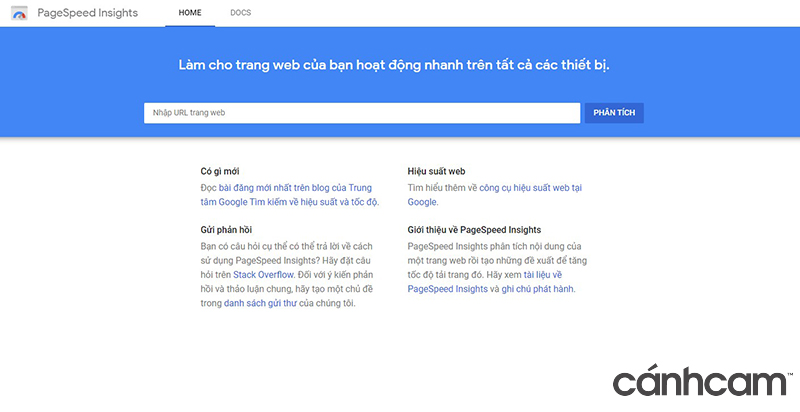Open 'tài liệu về PageSpeed Insights' link
Viewport: 800px width, 412px height.
[485, 281]
